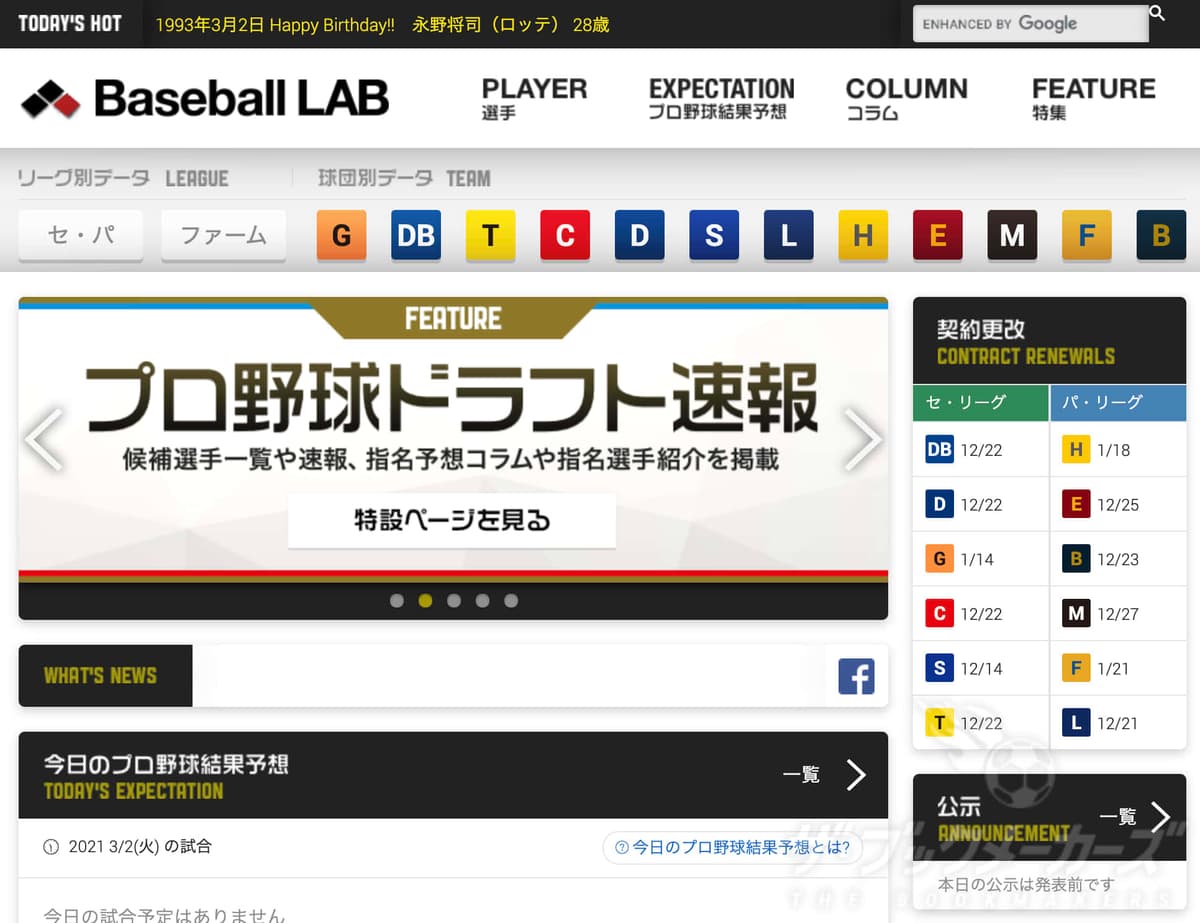Go to Baseball LAB home via logo

(205, 98)
